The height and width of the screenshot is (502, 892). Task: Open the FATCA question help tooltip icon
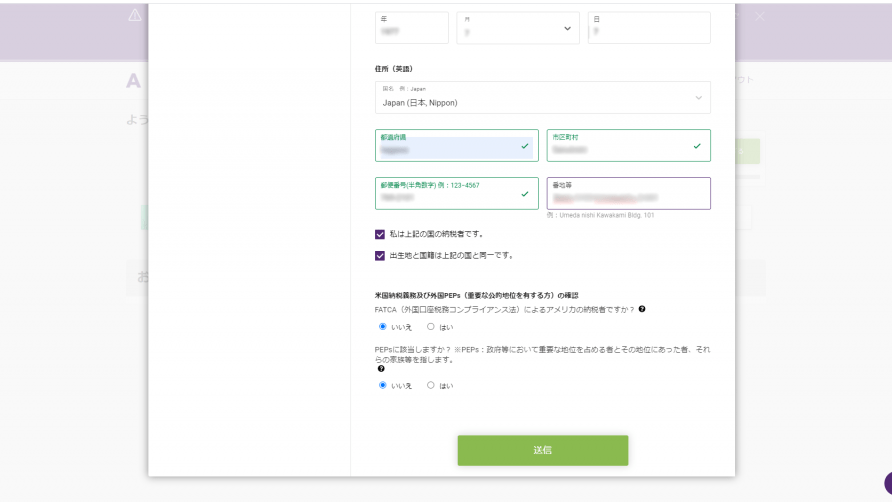pos(642,309)
